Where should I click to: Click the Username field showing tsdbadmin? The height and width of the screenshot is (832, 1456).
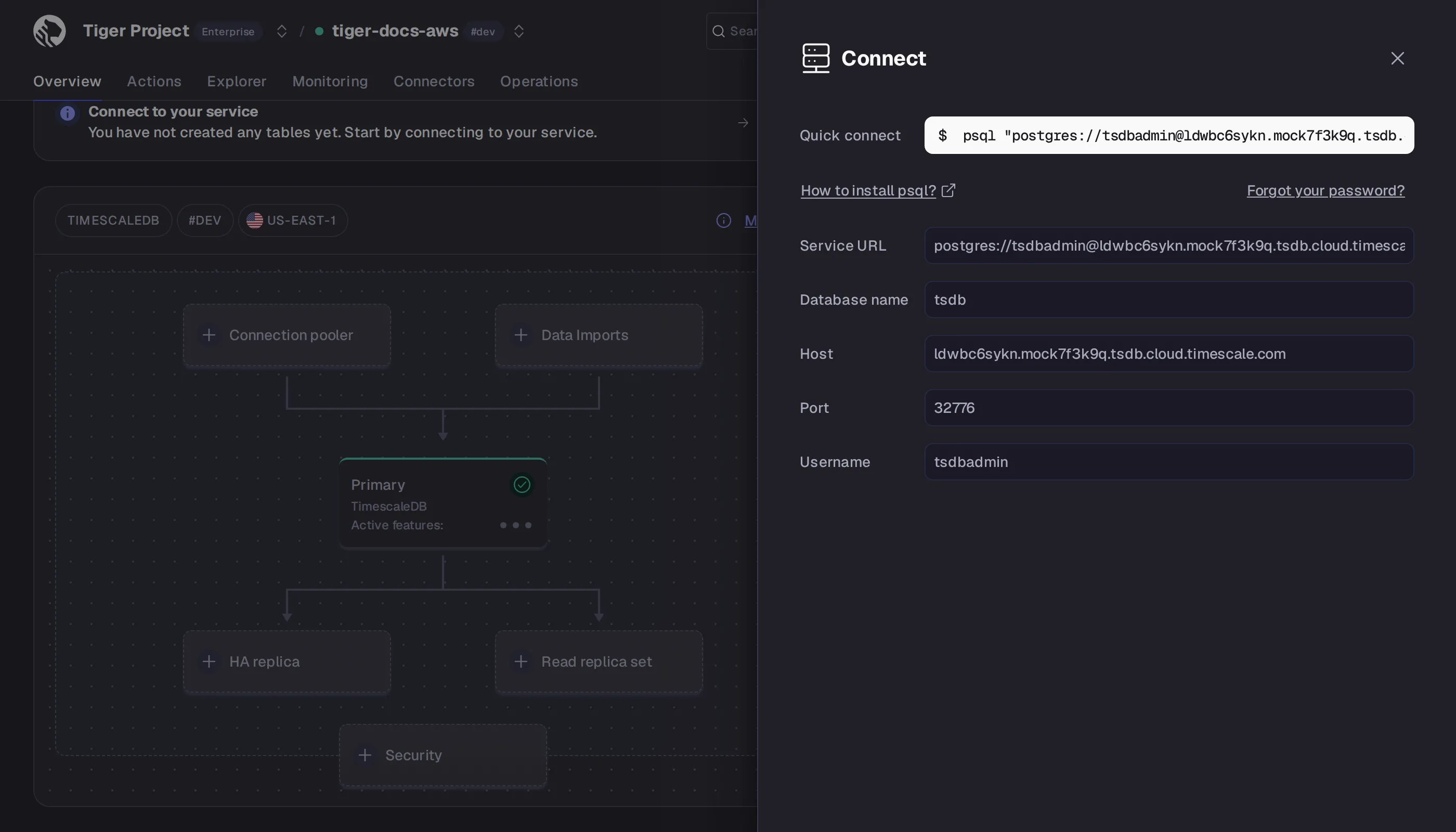coord(1169,462)
